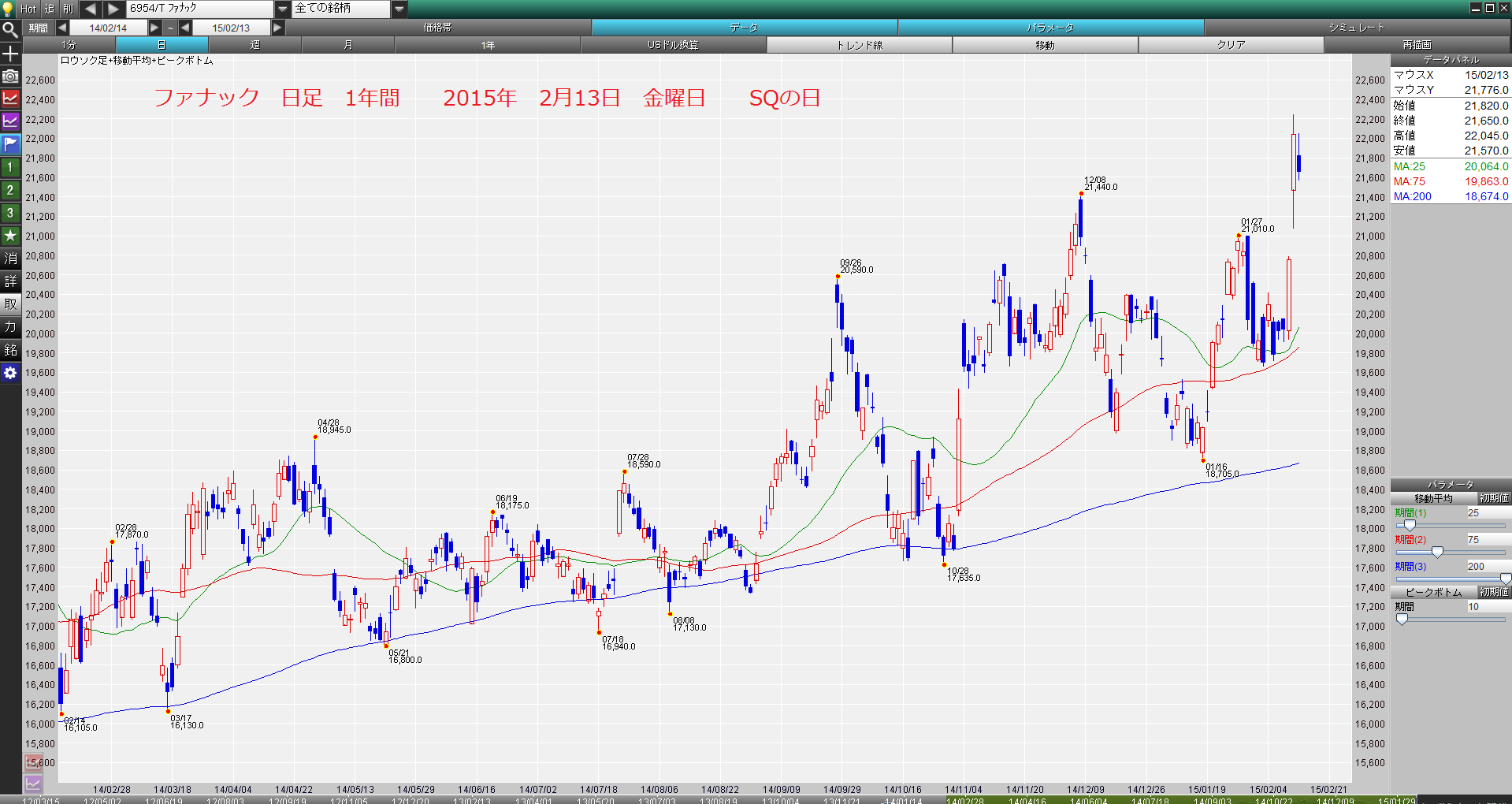This screenshot has width=1512, height=804.
Task: Click the 期間 period button
Action: tap(38, 28)
